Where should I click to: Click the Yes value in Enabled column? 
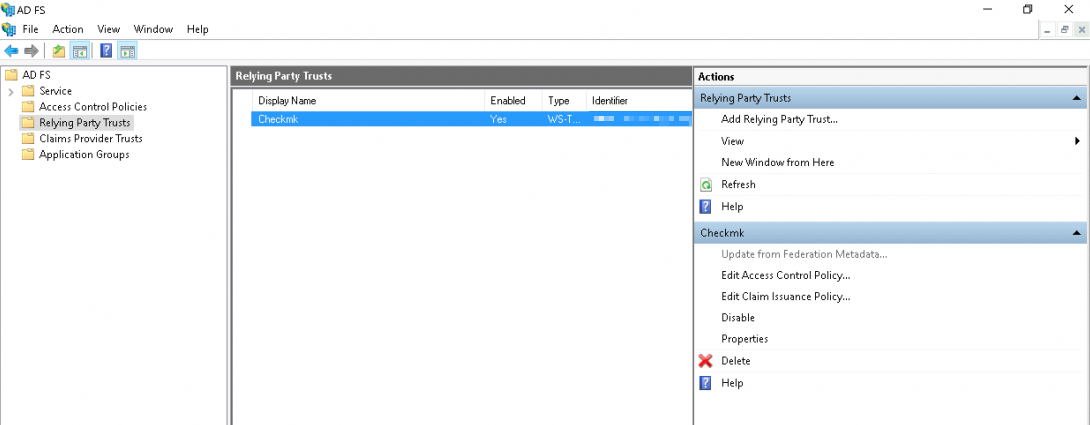(x=498, y=119)
